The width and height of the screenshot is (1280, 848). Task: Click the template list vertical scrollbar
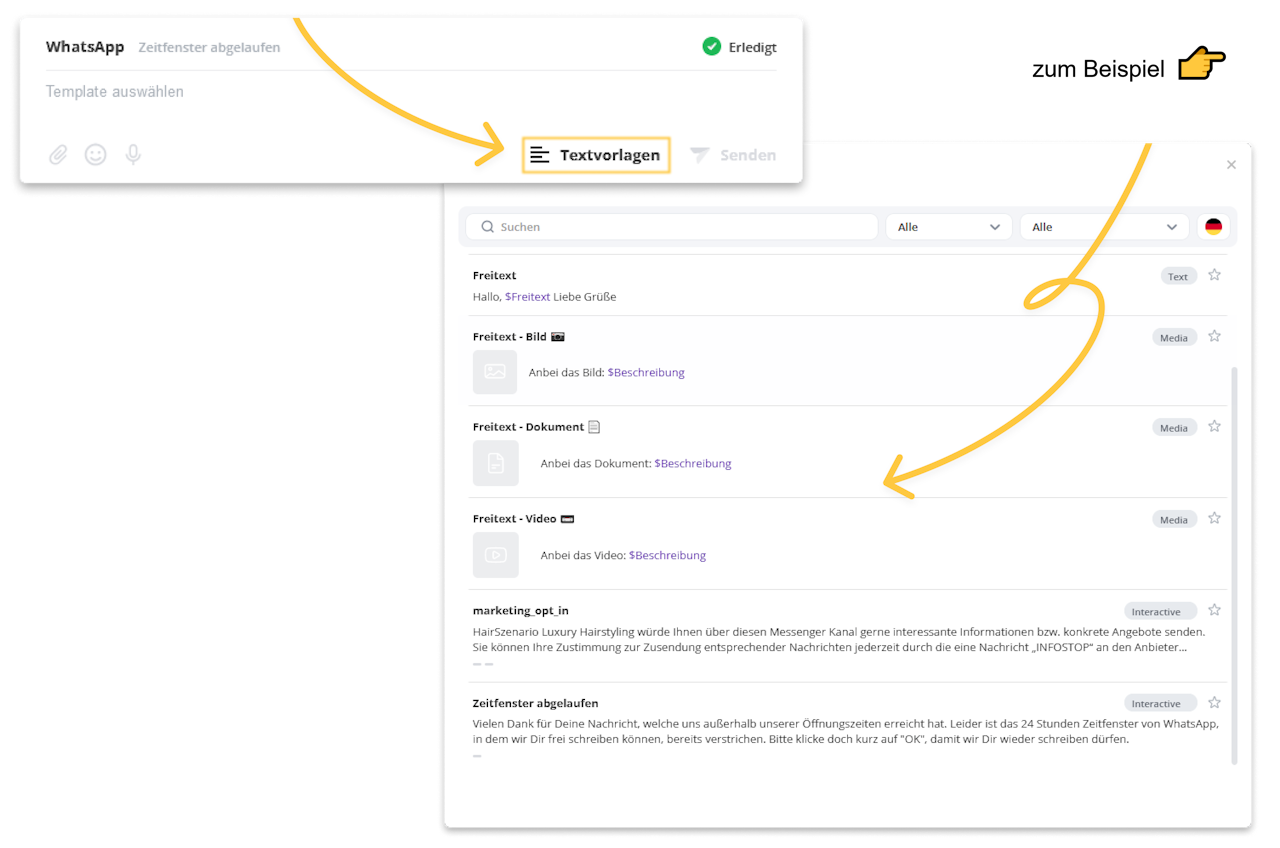coord(1234,560)
